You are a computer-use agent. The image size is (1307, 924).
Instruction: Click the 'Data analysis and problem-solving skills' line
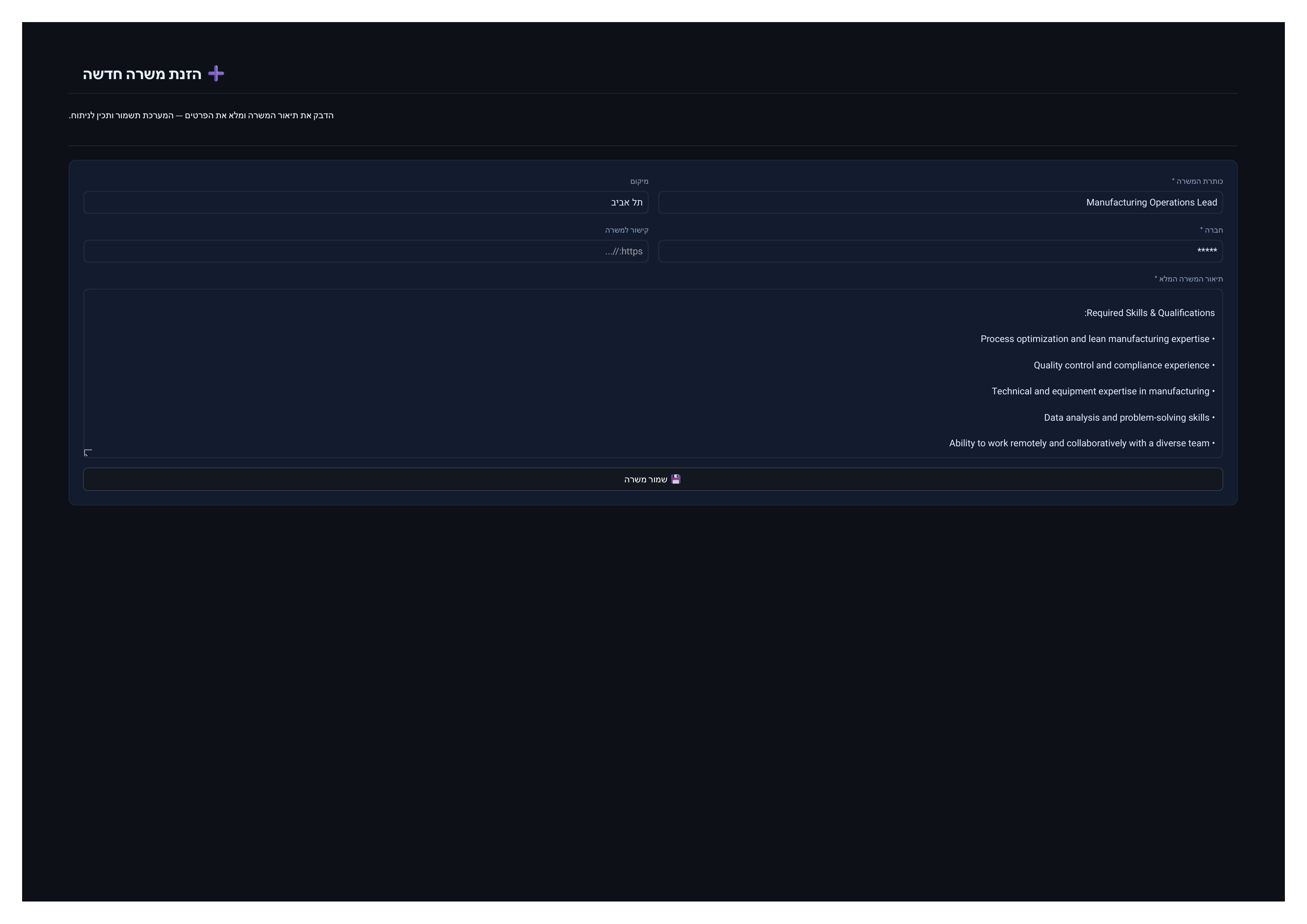(x=1129, y=418)
